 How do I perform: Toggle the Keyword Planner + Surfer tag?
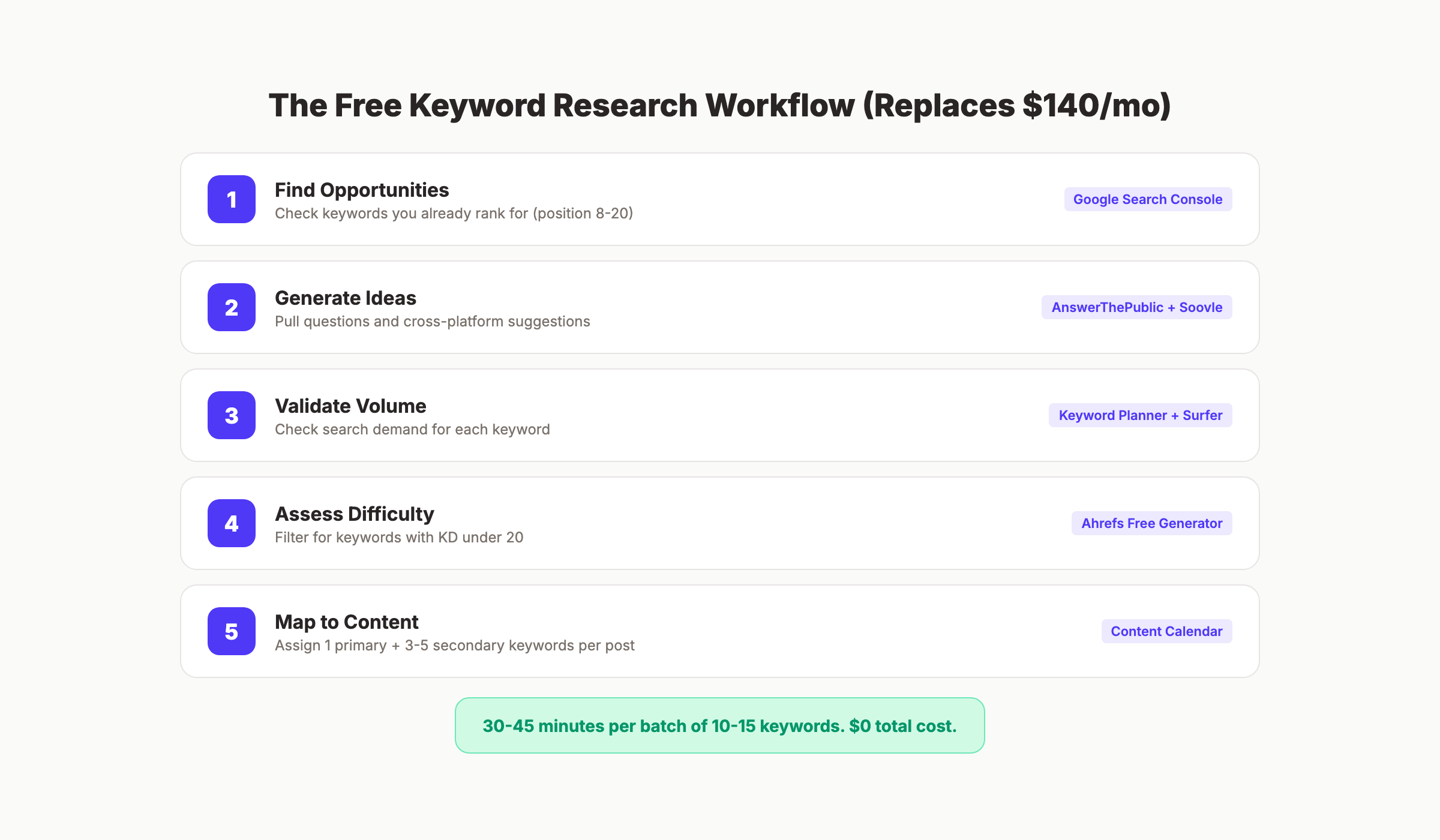click(x=1139, y=415)
